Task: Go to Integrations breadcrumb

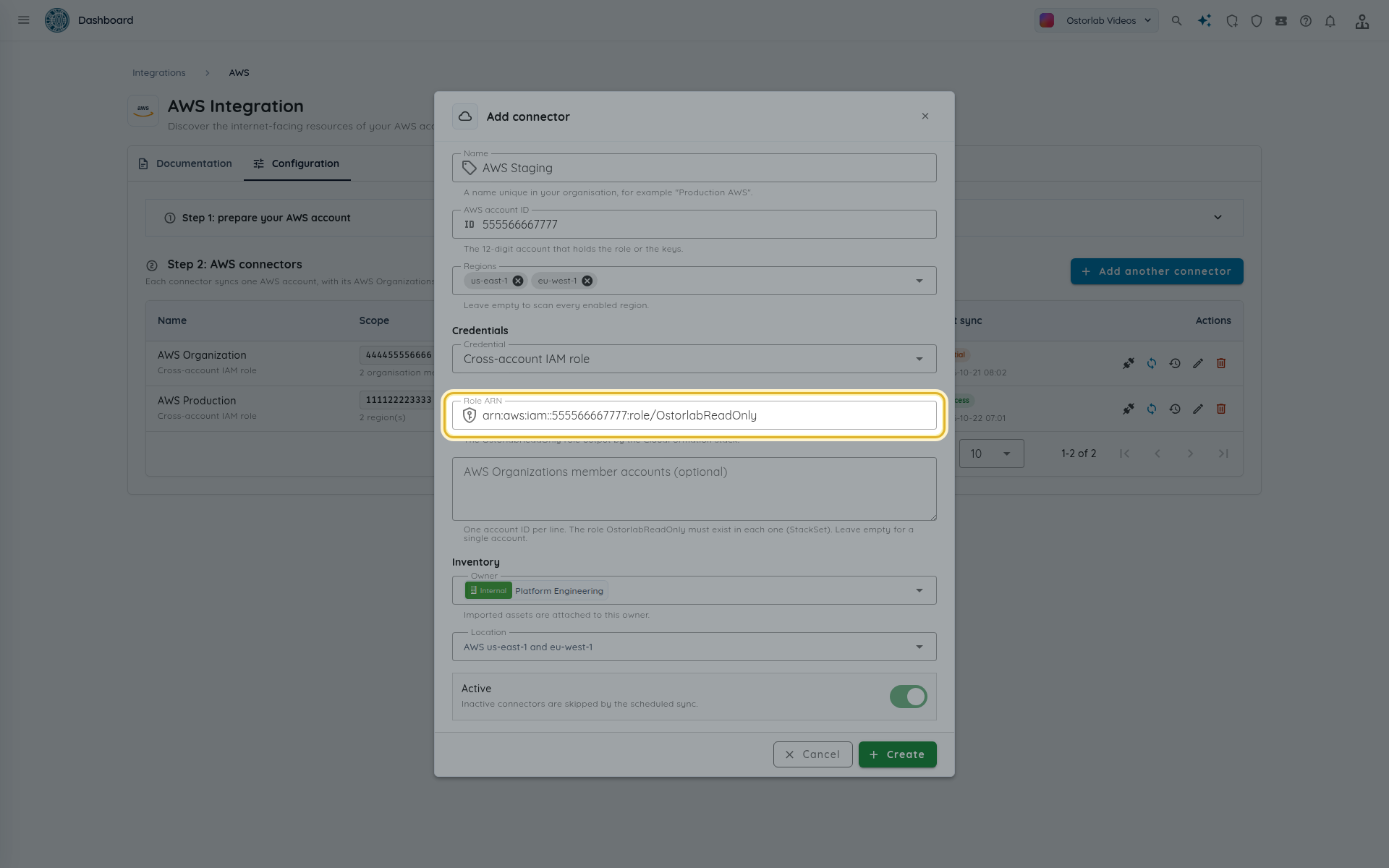Action: [x=159, y=73]
